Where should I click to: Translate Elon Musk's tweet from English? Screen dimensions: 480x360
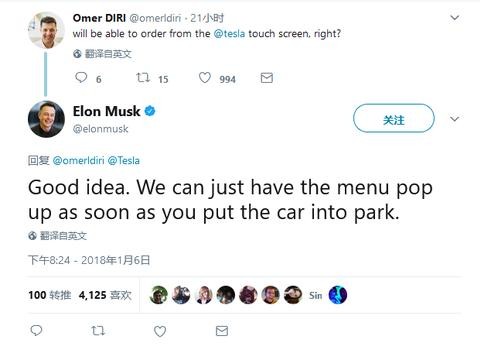point(57,236)
